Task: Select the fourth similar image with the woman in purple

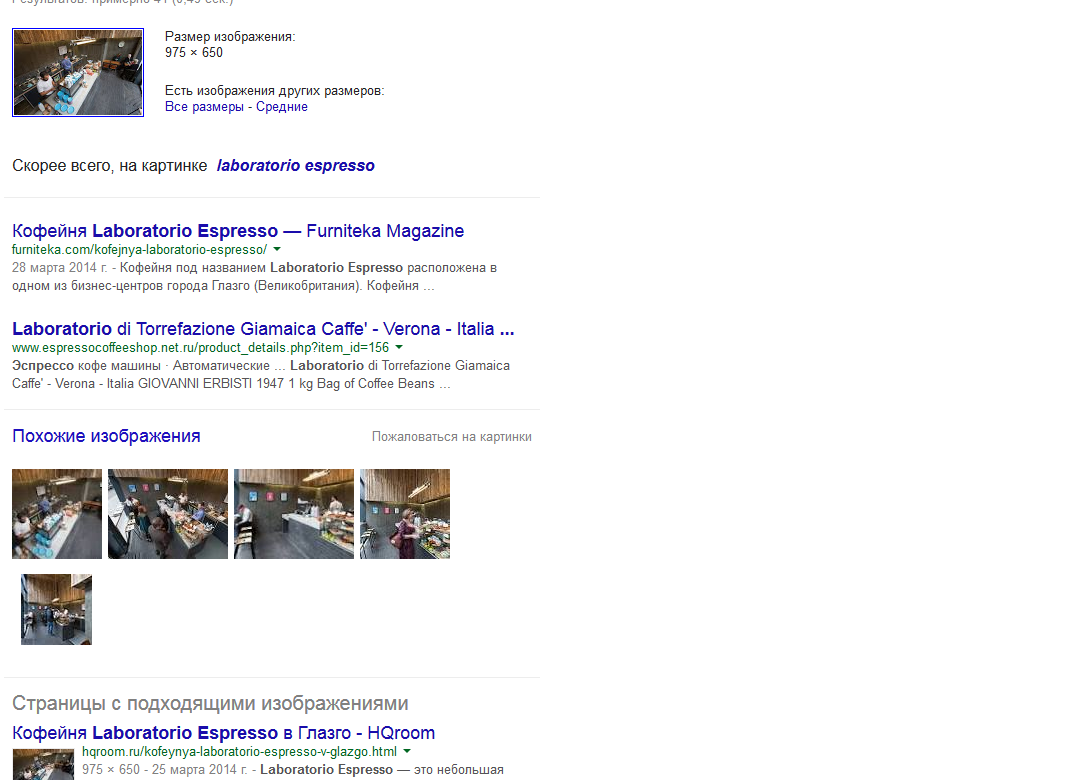Action: tap(405, 514)
